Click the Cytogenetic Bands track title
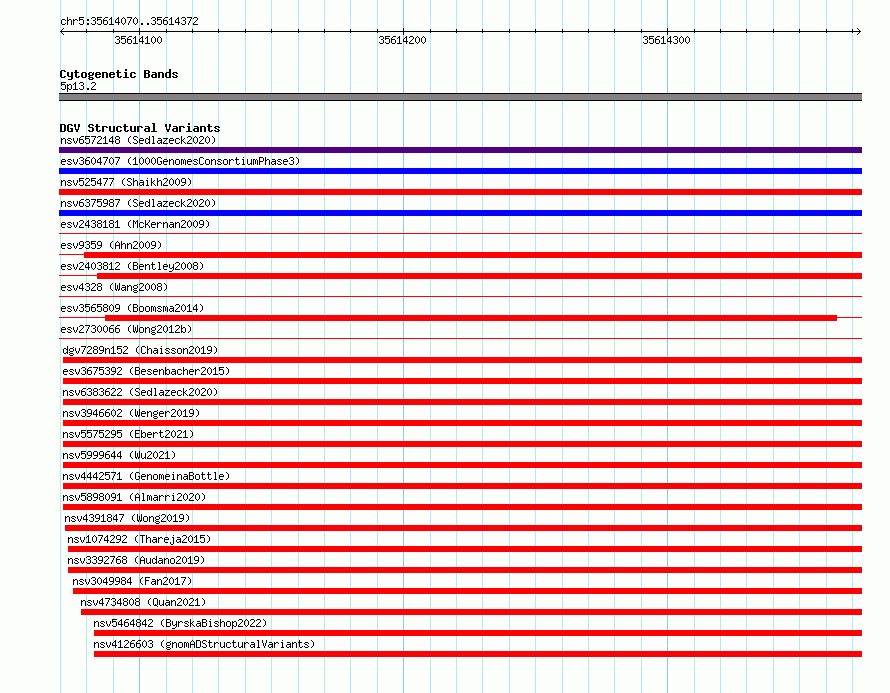890x693 pixels. click(119, 74)
